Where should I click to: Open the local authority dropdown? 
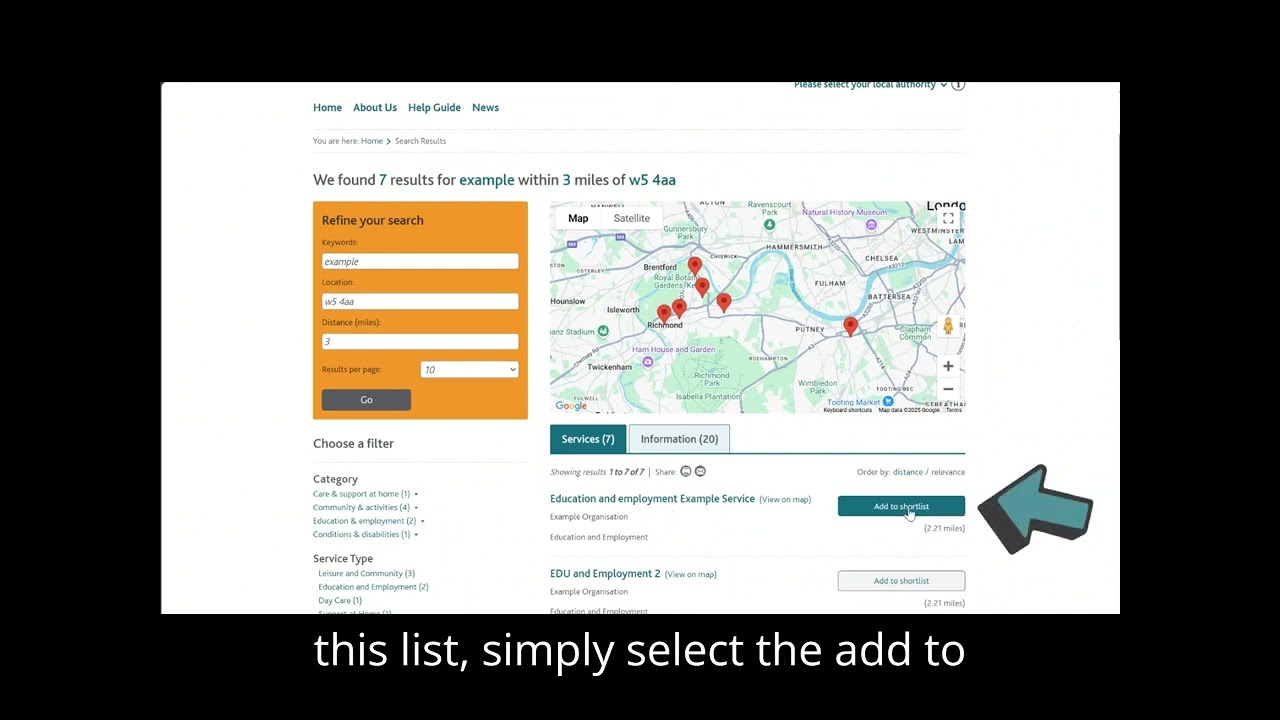pyautogui.click(x=870, y=85)
